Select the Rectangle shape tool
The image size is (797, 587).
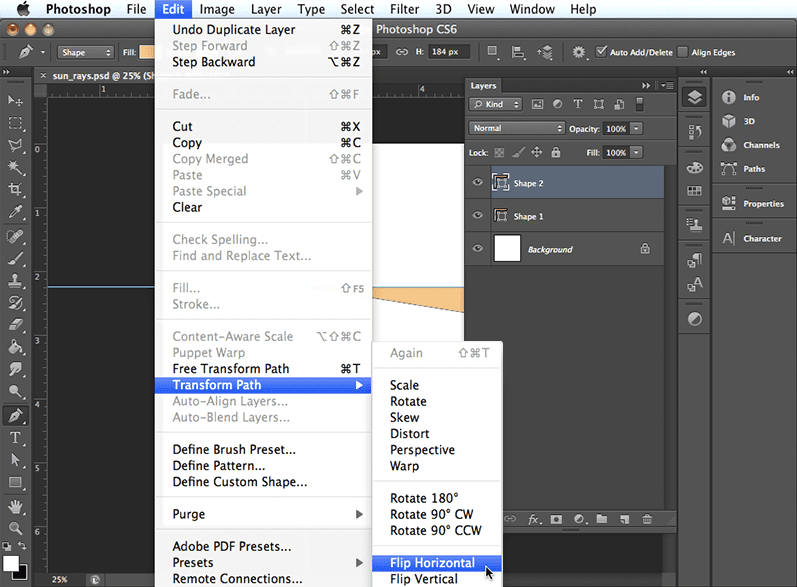click(x=15, y=482)
